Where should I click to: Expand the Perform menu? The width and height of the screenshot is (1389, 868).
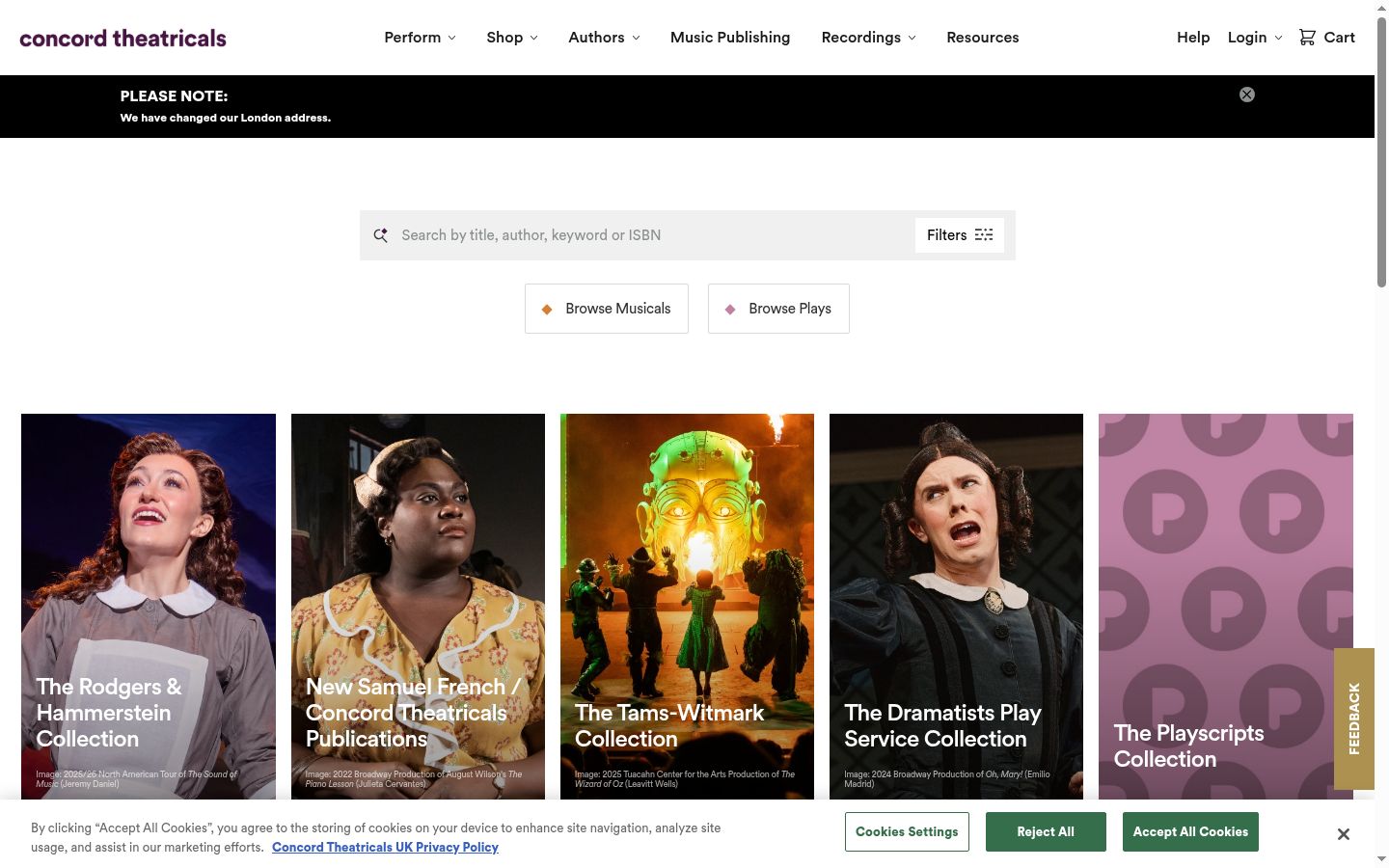(x=420, y=37)
